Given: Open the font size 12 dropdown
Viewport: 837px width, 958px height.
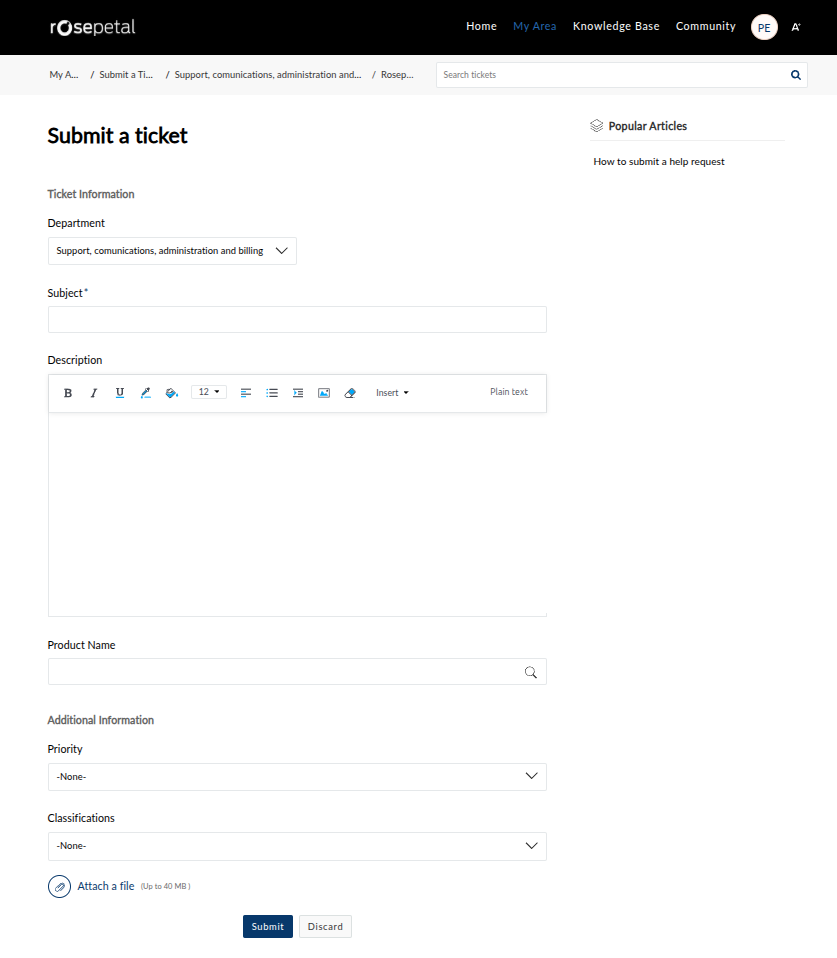Looking at the screenshot, I should tap(209, 392).
